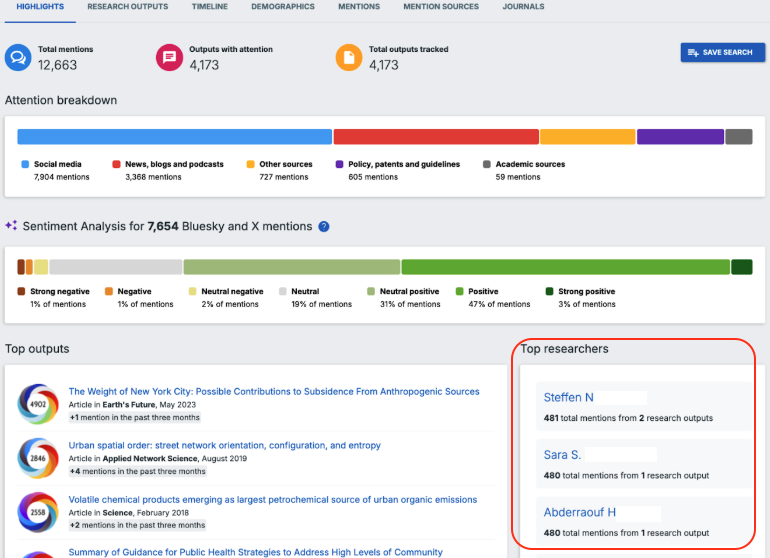
Task: Select the News, blogs and podcasts legend swatch
Action: (x=116, y=164)
